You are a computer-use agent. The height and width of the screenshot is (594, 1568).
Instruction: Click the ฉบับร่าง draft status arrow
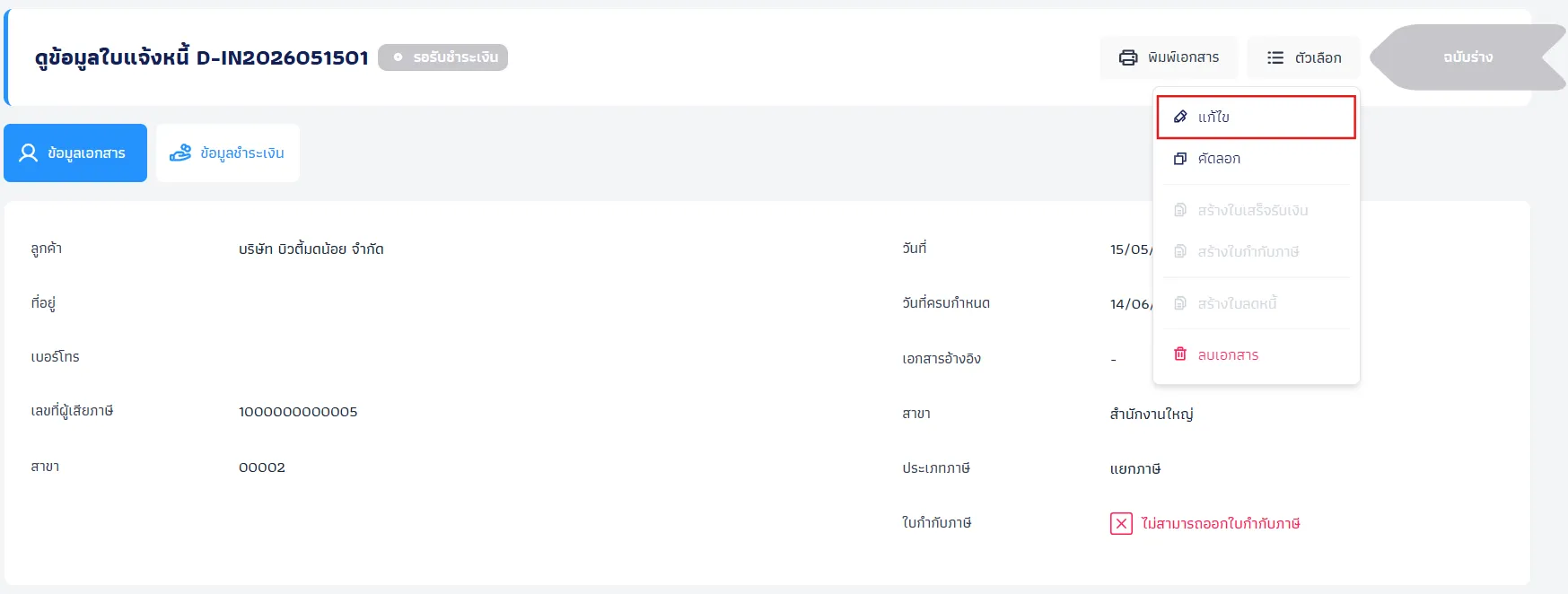click(x=1467, y=57)
